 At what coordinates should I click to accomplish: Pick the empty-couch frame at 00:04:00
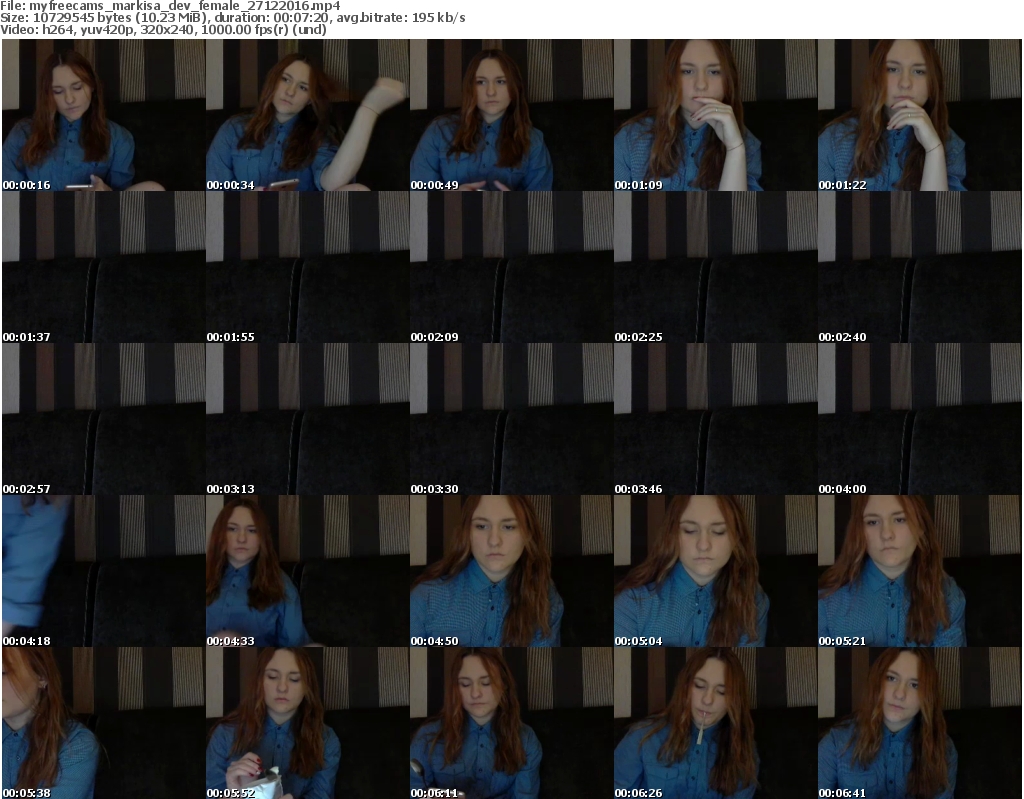tap(920, 419)
